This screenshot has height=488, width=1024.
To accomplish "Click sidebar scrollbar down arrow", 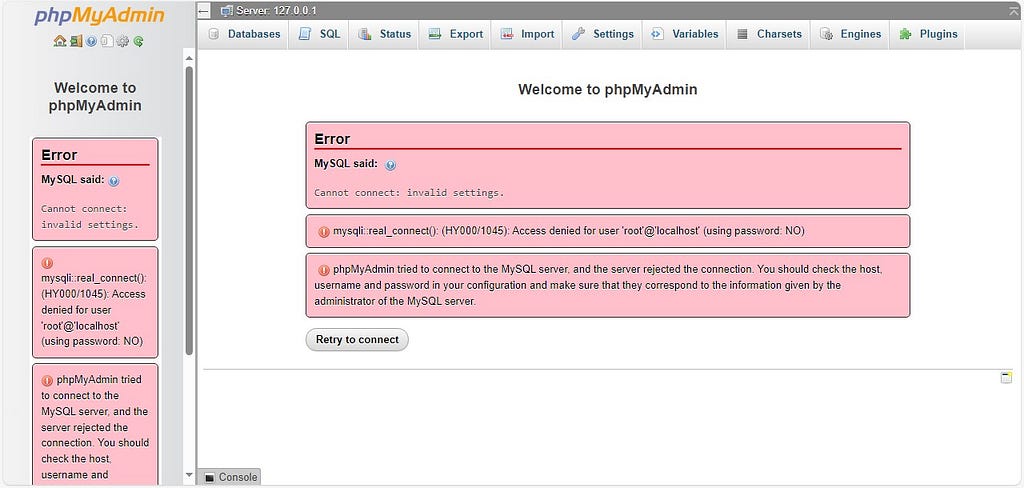I will click(x=189, y=475).
